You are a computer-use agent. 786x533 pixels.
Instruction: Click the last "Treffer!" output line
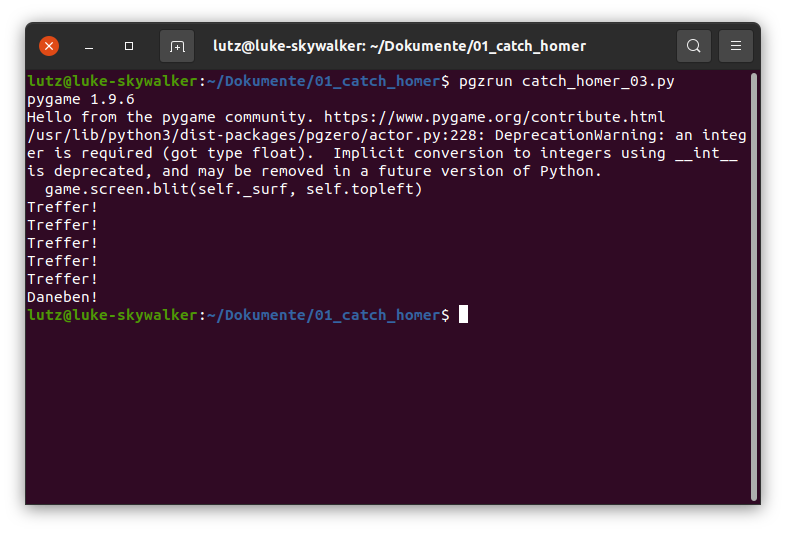pyautogui.click(x=62, y=279)
